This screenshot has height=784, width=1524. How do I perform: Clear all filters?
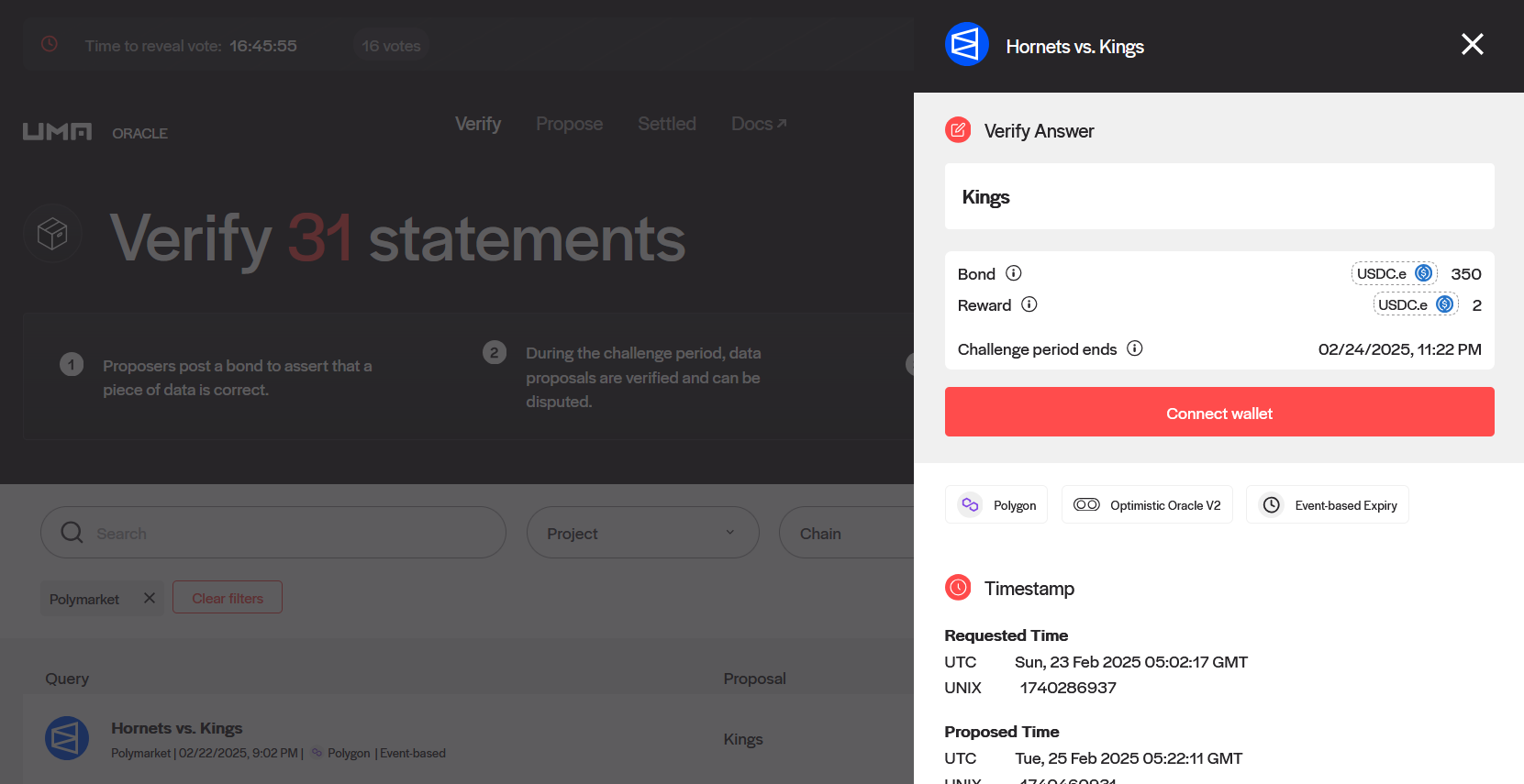[228, 598]
